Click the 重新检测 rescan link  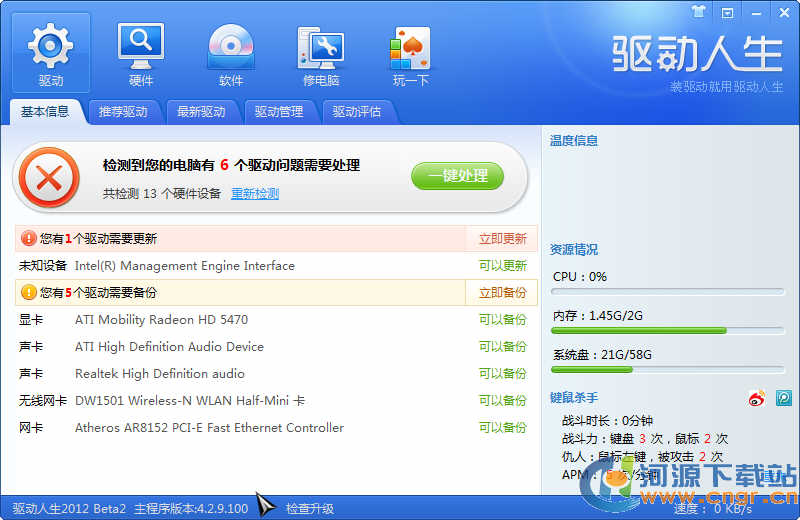click(255, 194)
